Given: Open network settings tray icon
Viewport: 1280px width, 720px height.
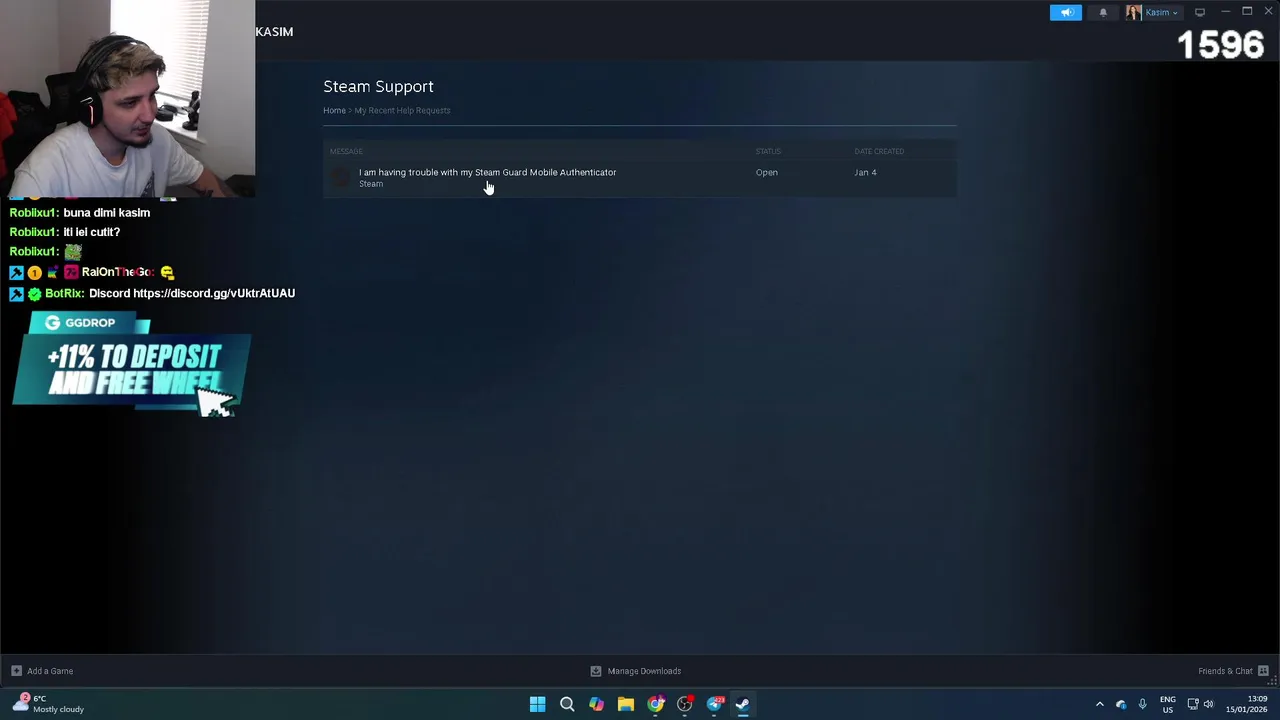Looking at the screenshot, I should (1193, 704).
